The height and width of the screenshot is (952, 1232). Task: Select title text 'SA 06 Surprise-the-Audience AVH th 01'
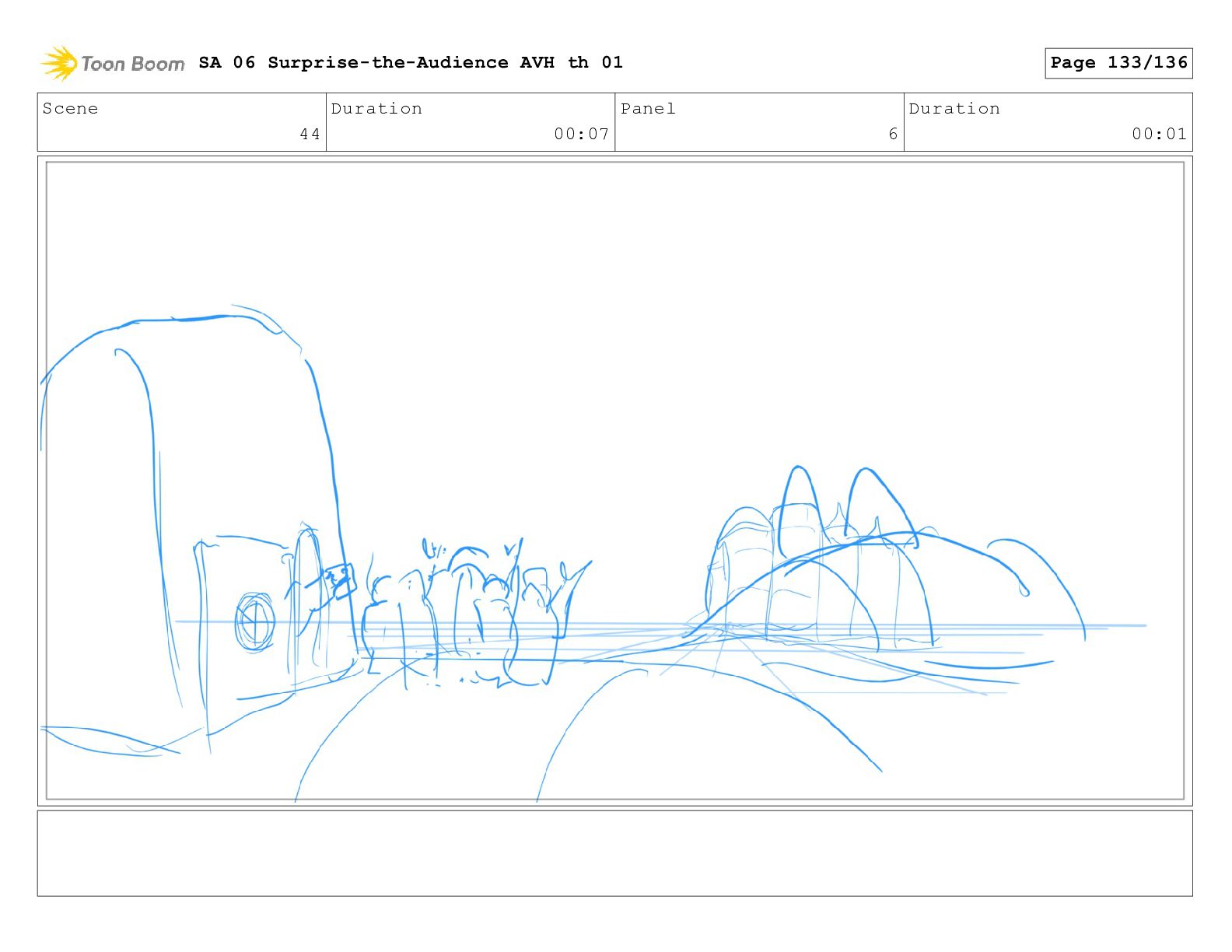(411, 62)
